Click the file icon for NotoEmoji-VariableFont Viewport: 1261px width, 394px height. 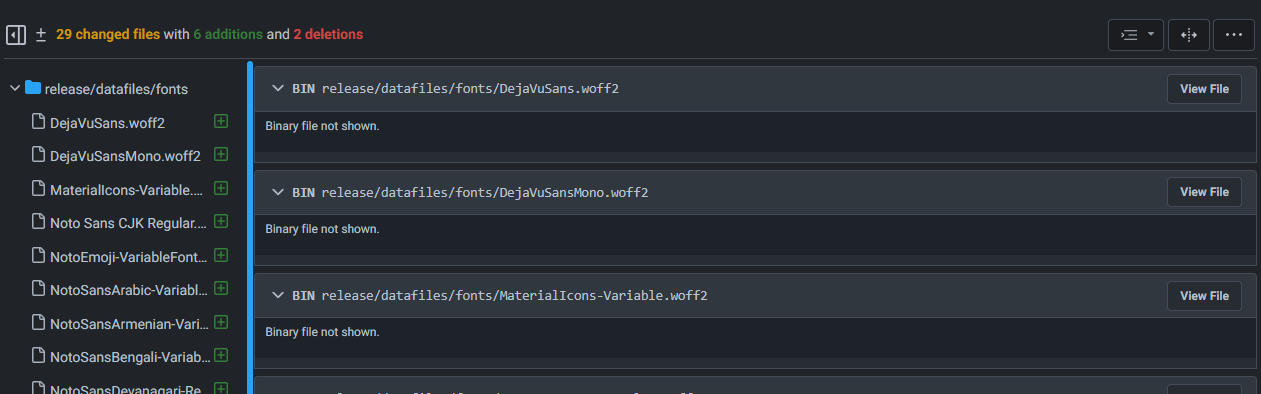(38, 256)
